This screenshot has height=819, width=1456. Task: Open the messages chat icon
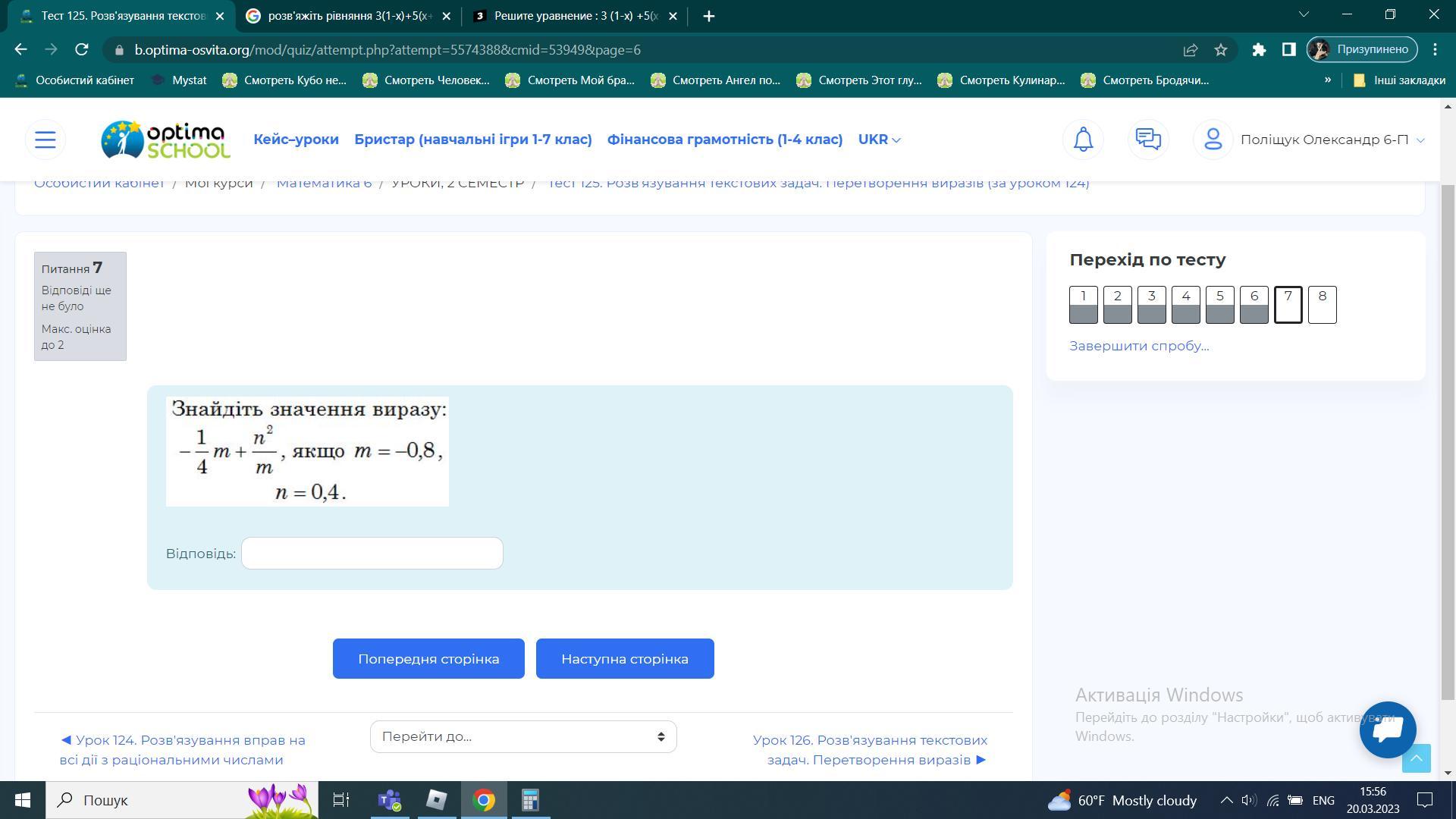tap(1148, 140)
